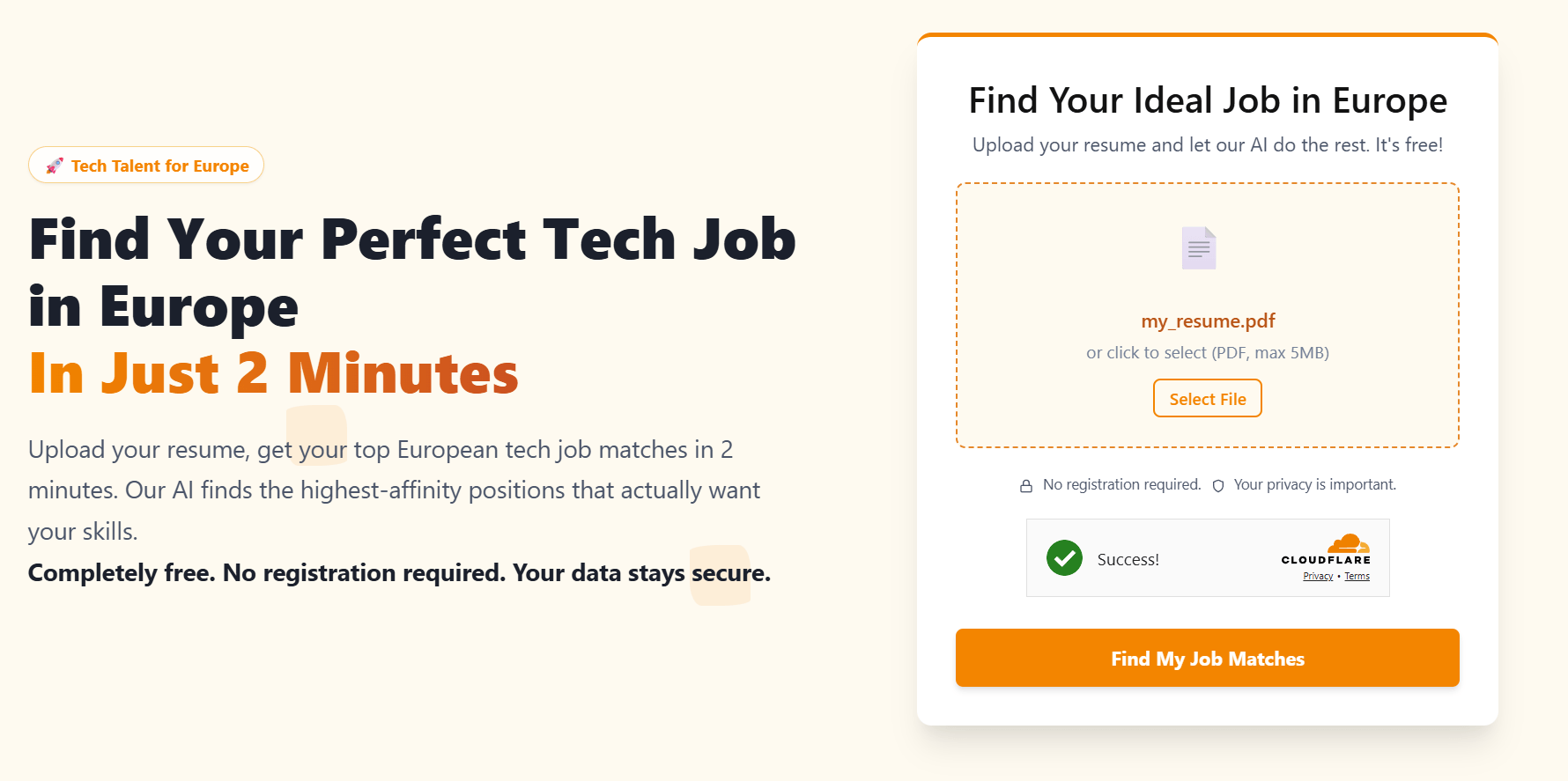
Task: Click the Cloudflare cloud logo
Action: click(1348, 543)
